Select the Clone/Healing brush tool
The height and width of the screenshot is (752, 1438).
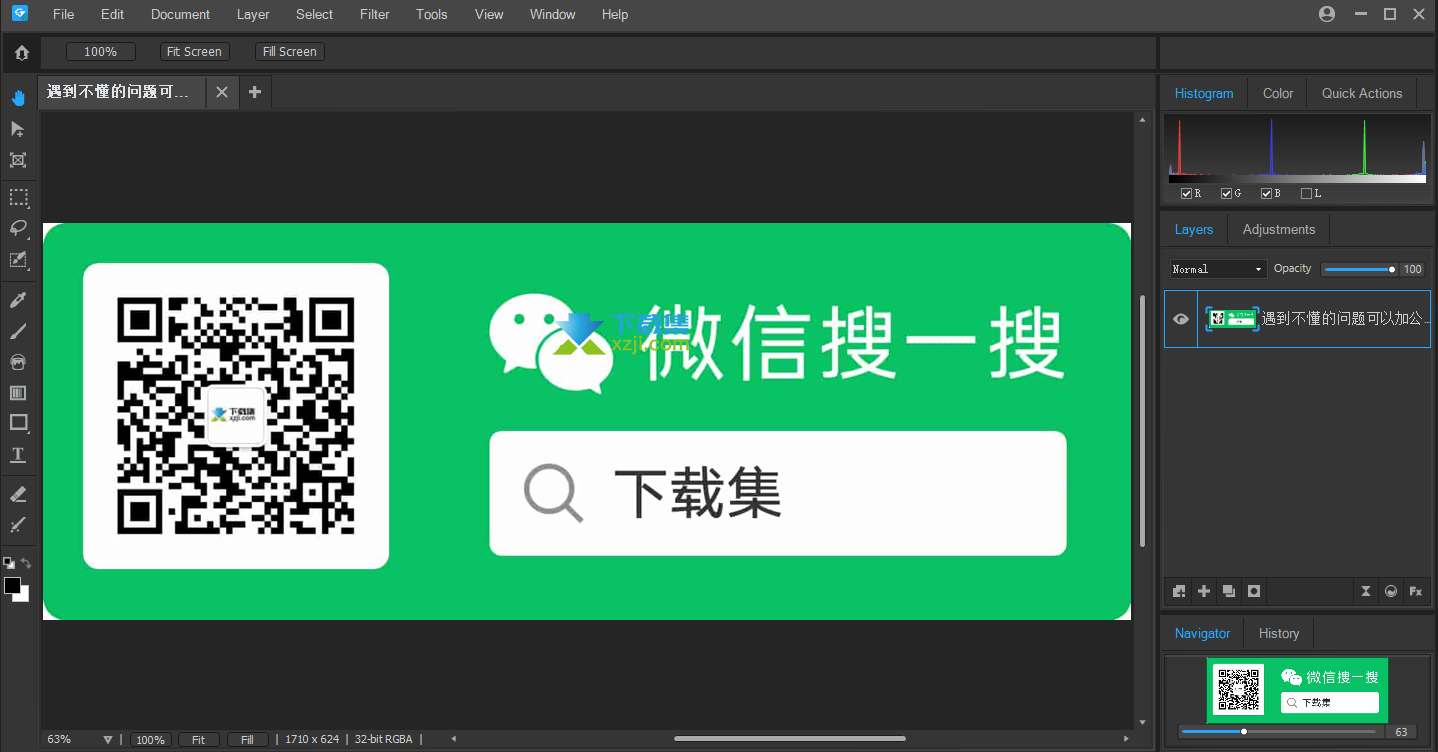coord(18,525)
